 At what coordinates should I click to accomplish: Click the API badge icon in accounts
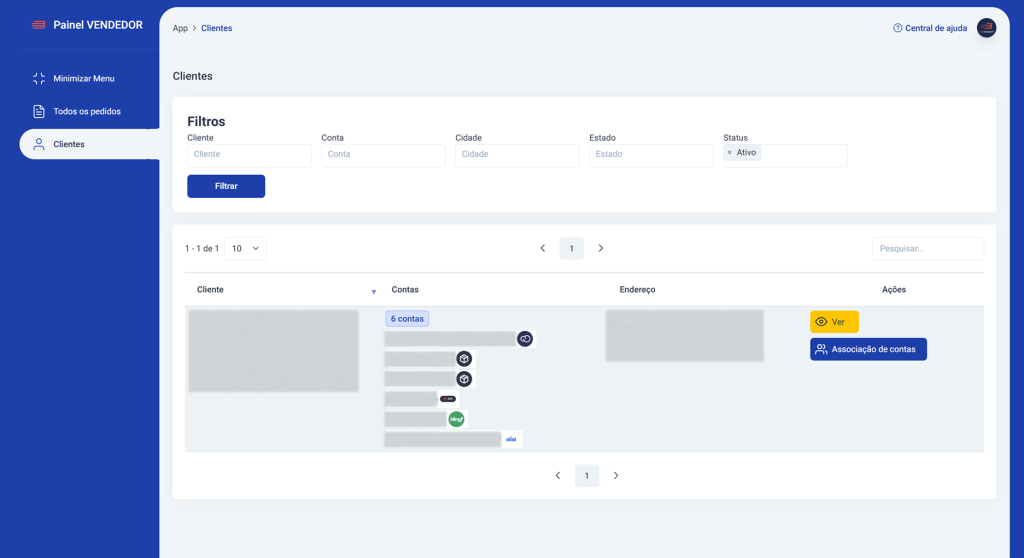(447, 399)
